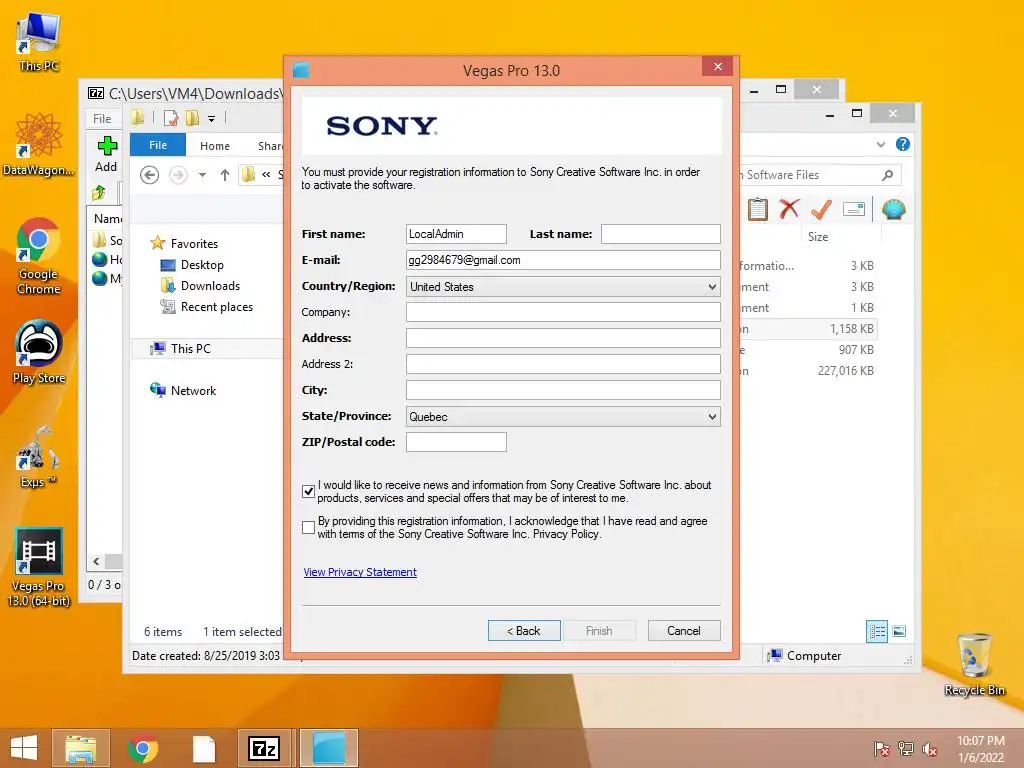
Task: Open DataWagon desktop shortcut
Action: click(x=39, y=144)
